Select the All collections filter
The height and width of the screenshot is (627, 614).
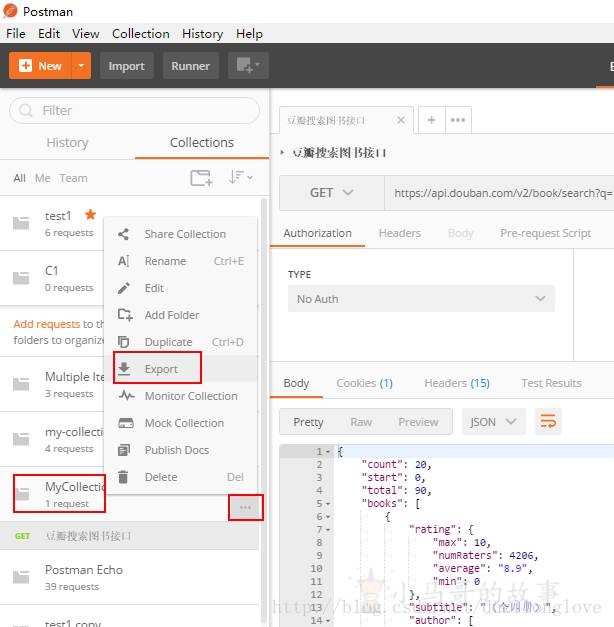coord(19,178)
